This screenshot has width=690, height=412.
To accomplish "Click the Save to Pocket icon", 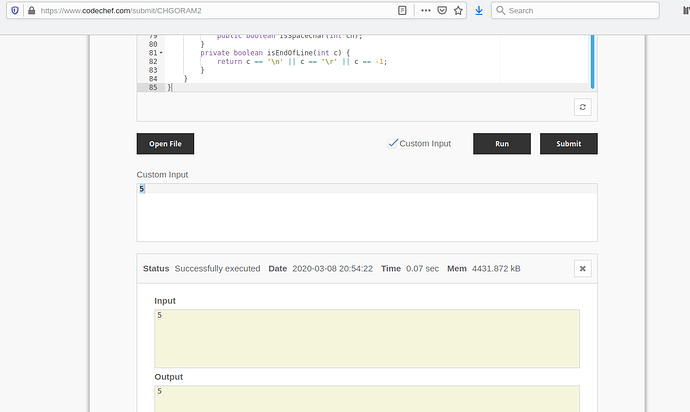I will click(x=442, y=10).
